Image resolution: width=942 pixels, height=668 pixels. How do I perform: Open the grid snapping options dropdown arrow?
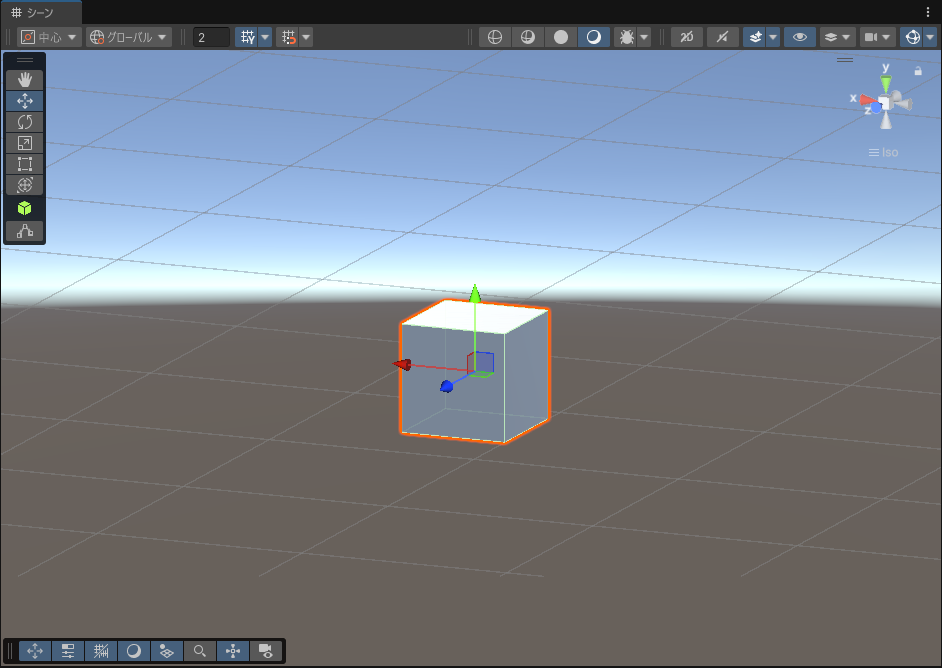coord(306,37)
